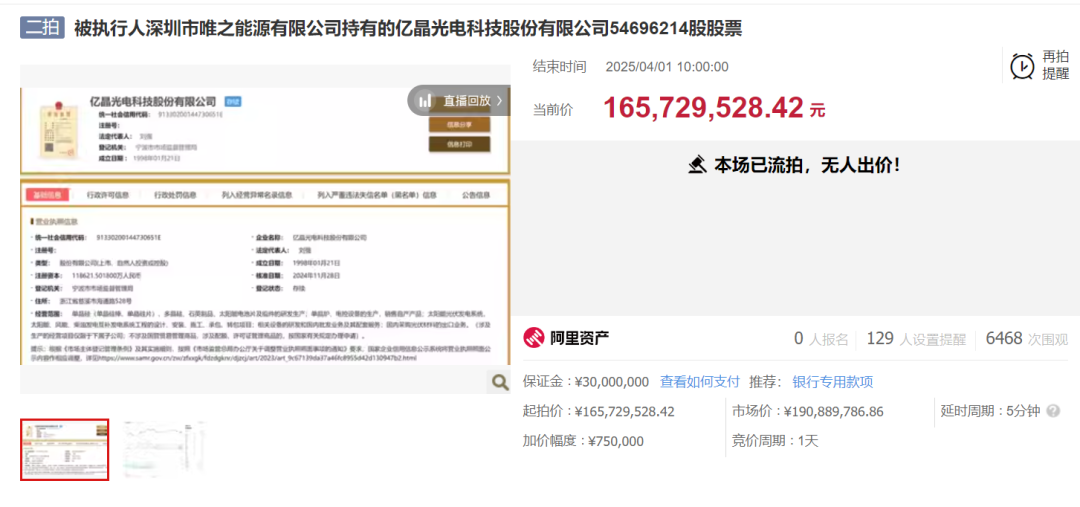Click the 129 人设置提醒 counter
This screenshot has height=507, width=1080.
915,339
